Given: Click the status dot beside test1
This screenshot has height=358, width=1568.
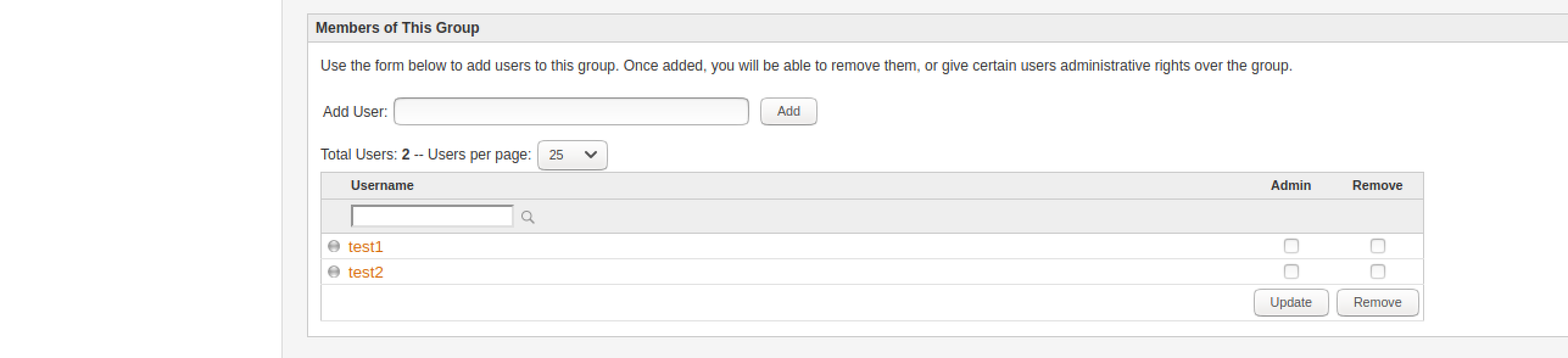Looking at the screenshot, I should pyautogui.click(x=334, y=246).
